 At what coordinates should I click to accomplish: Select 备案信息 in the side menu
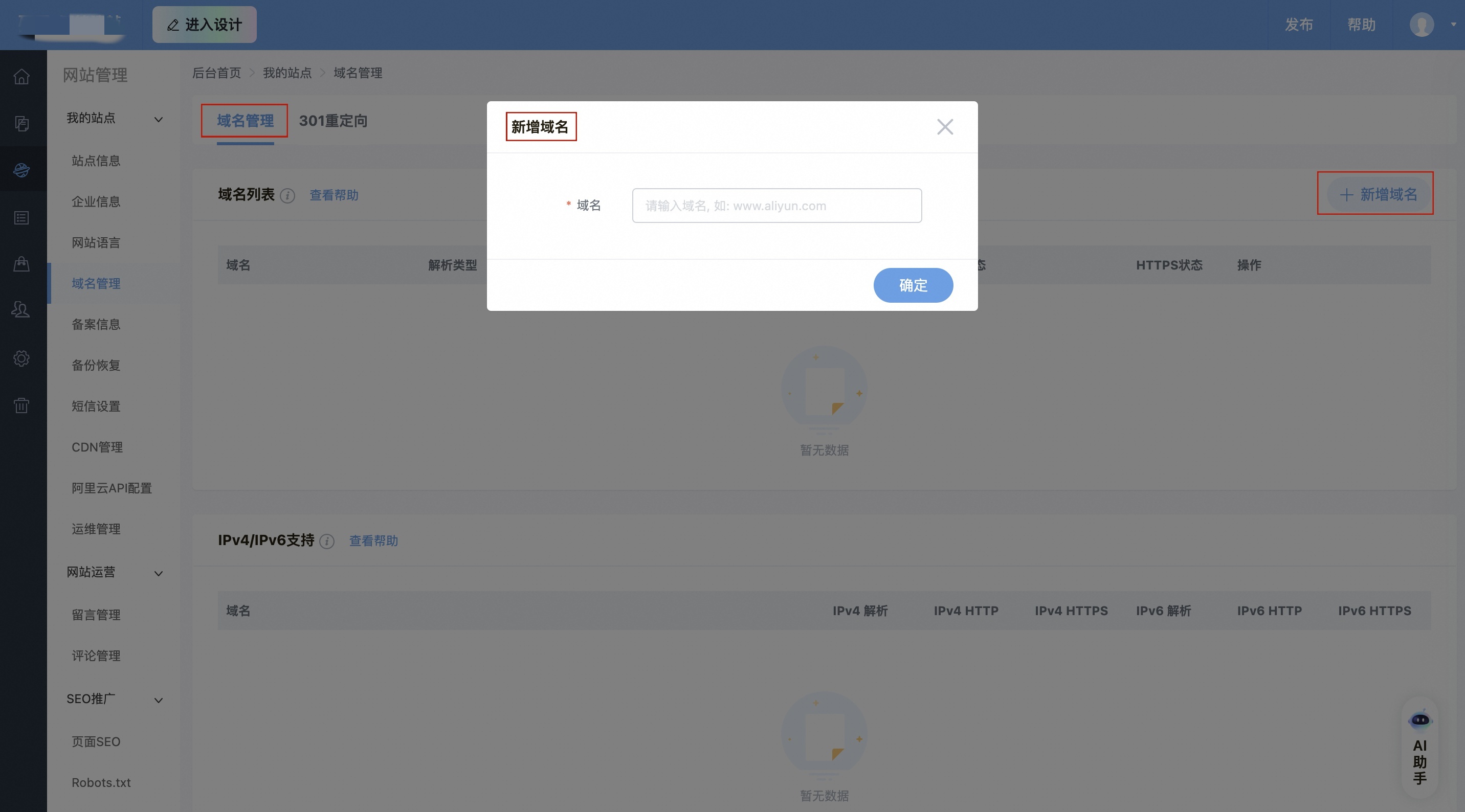[x=96, y=324]
